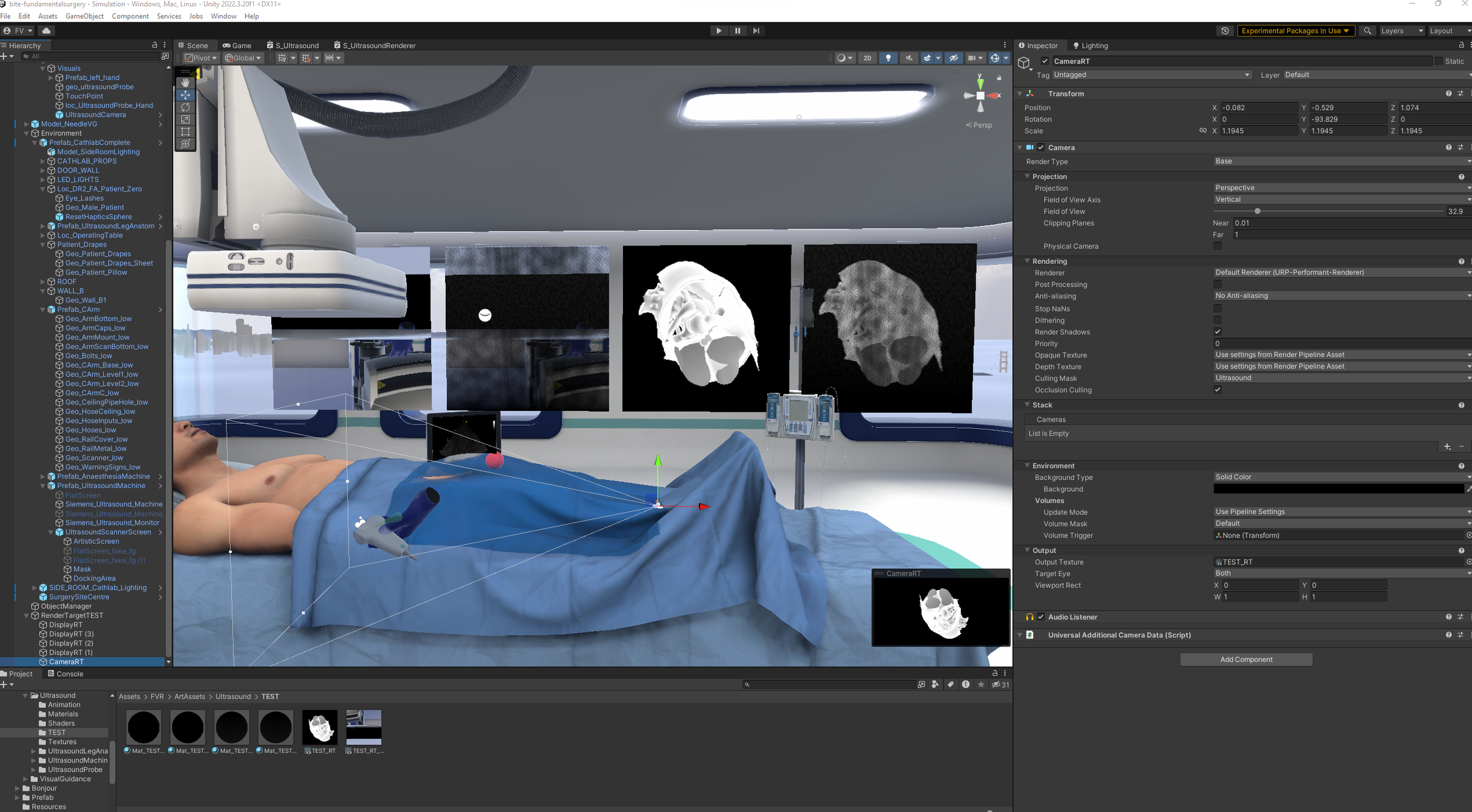1472x812 pixels.
Task: Open the black Background color swatch
Action: (x=1337, y=489)
